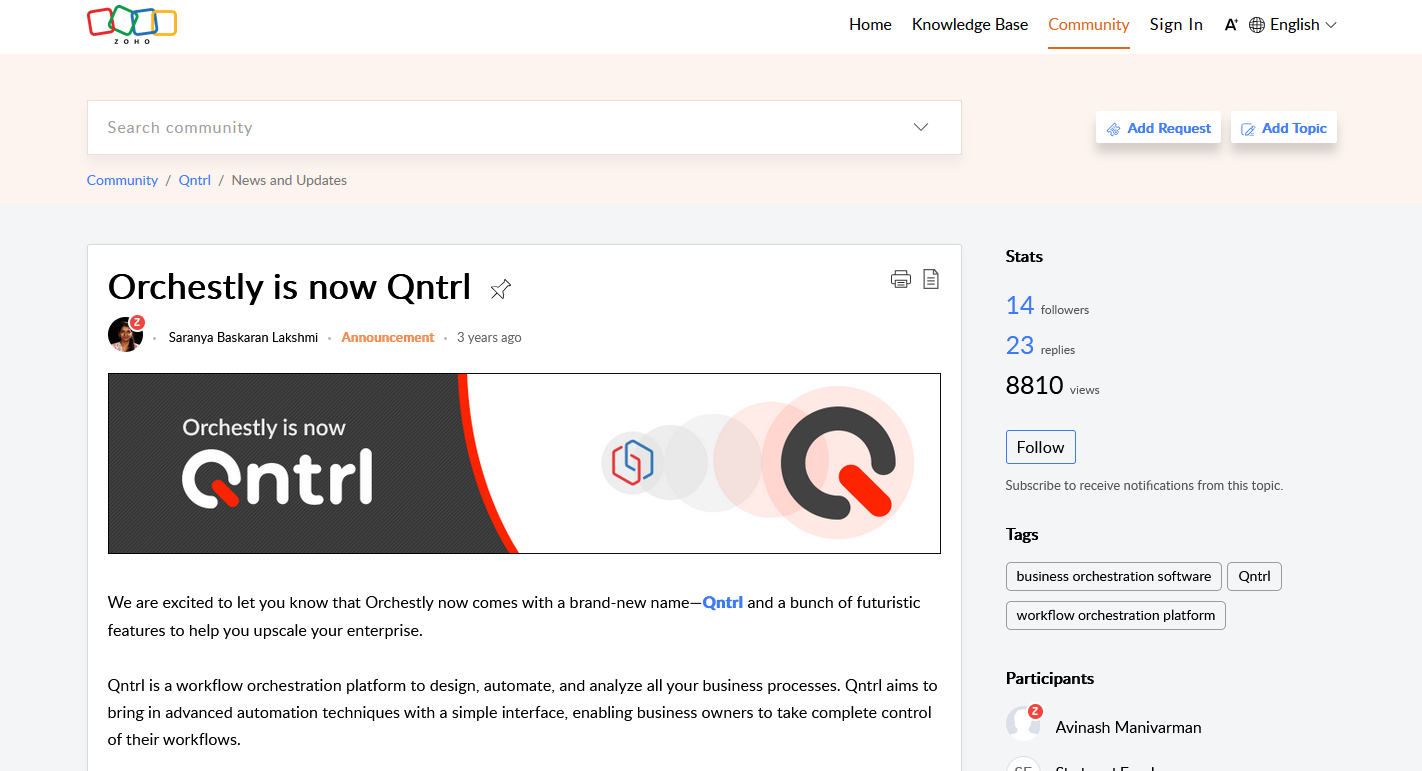Click the Search community input field

(x=500, y=127)
